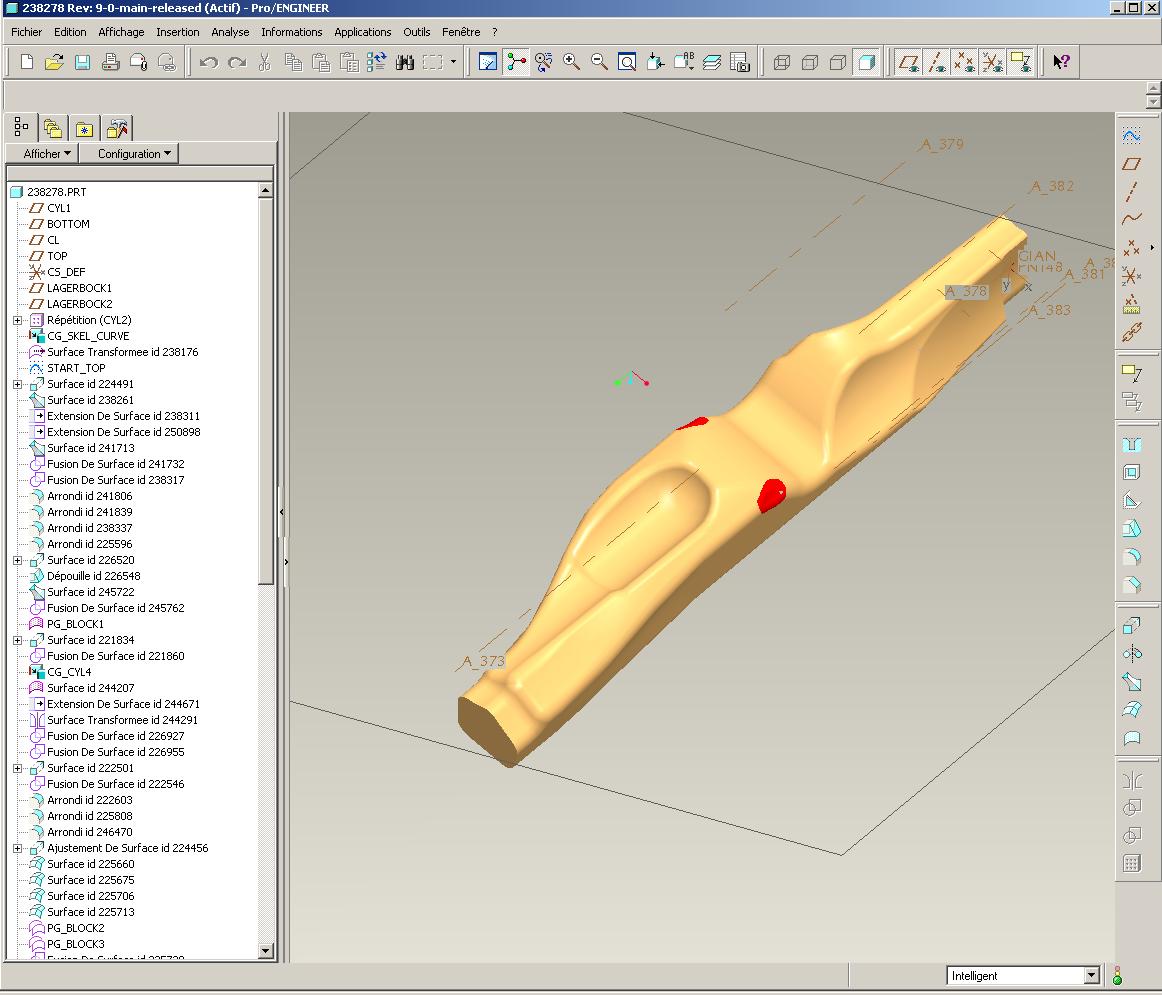The height and width of the screenshot is (995, 1162).
Task: Toggle datum axes visibility
Action: [936, 62]
